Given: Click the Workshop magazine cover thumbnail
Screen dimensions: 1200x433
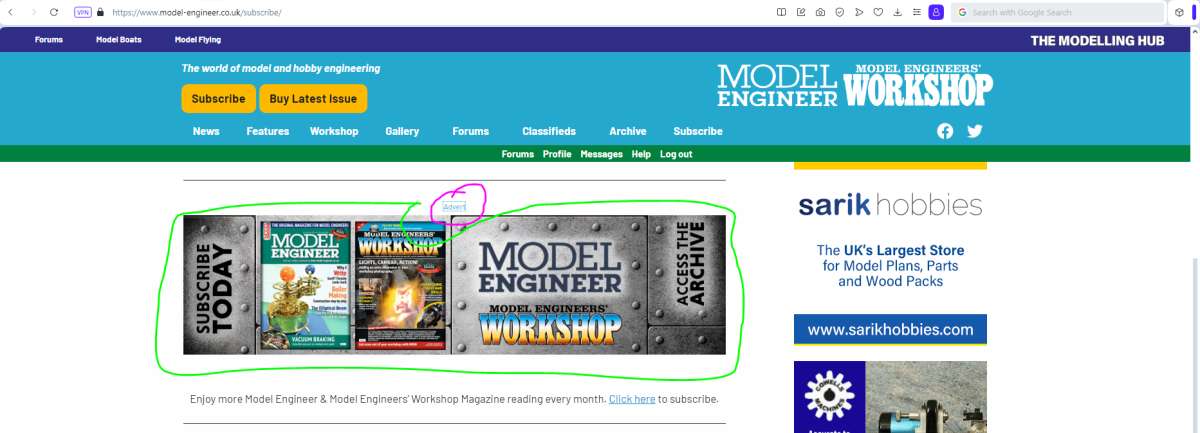Looking at the screenshot, I should [x=401, y=284].
